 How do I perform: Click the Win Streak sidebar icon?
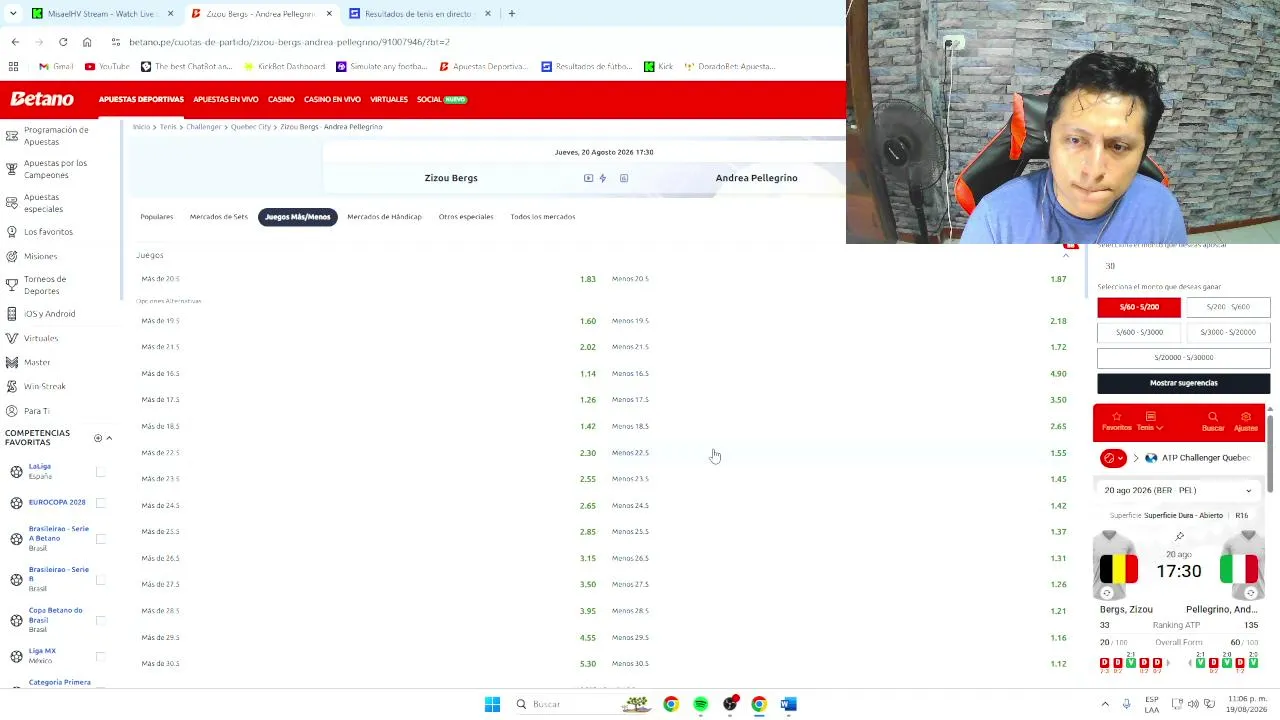point(12,386)
